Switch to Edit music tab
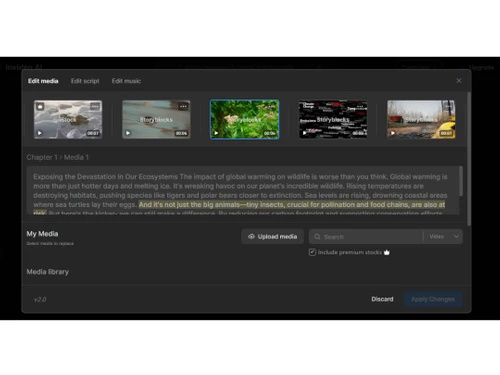The height and width of the screenshot is (375, 500). click(x=126, y=81)
